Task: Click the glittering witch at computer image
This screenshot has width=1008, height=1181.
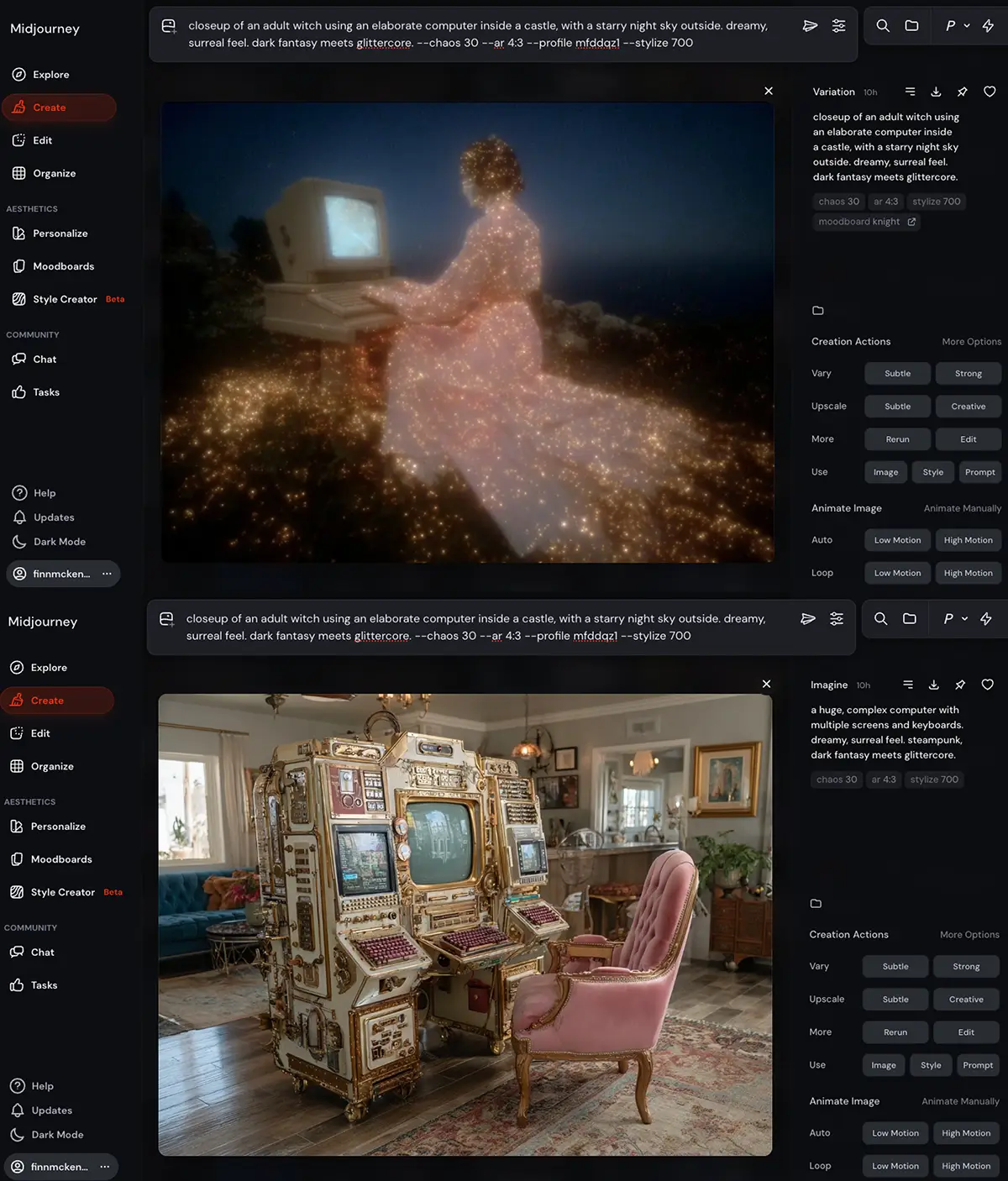Action: tap(467, 333)
